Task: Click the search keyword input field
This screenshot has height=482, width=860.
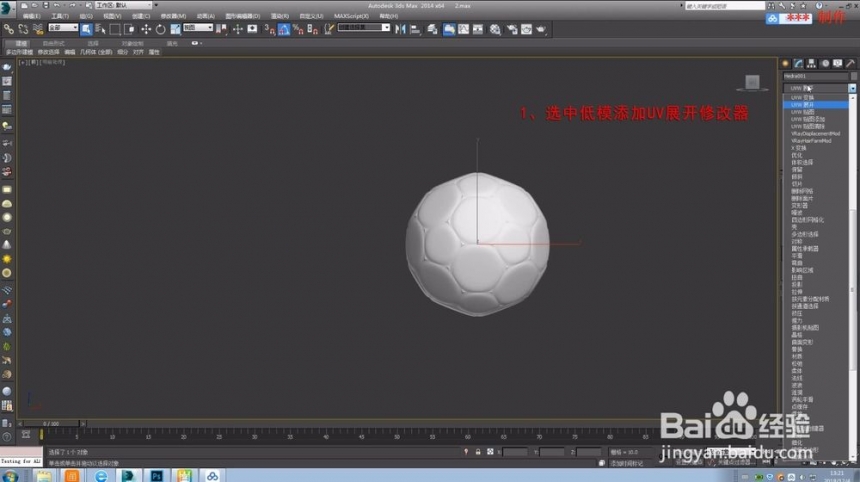Action: point(725,5)
